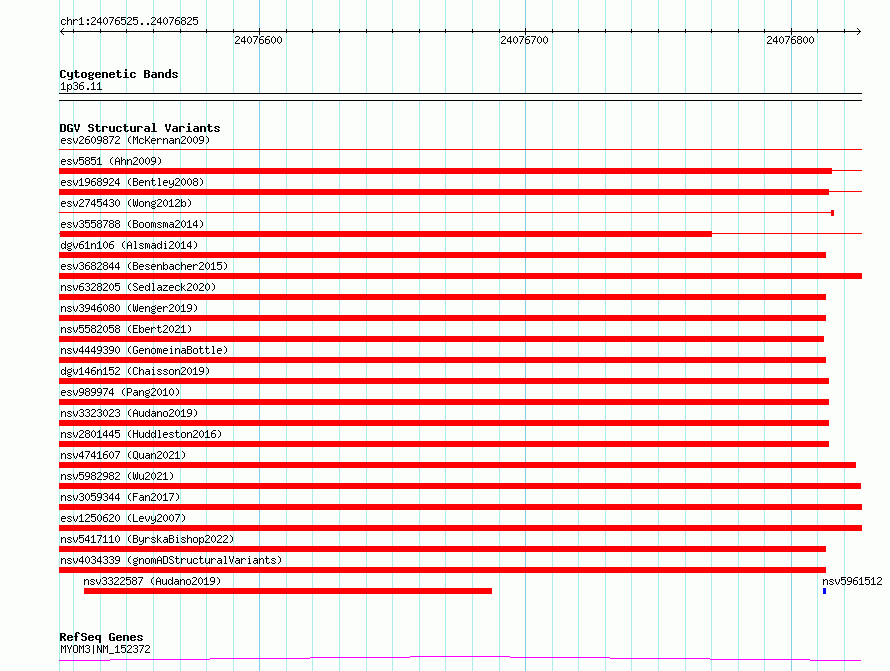This screenshot has height=671, width=890.
Task: Click the nsv5961512 variant label
Action: (x=852, y=581)
